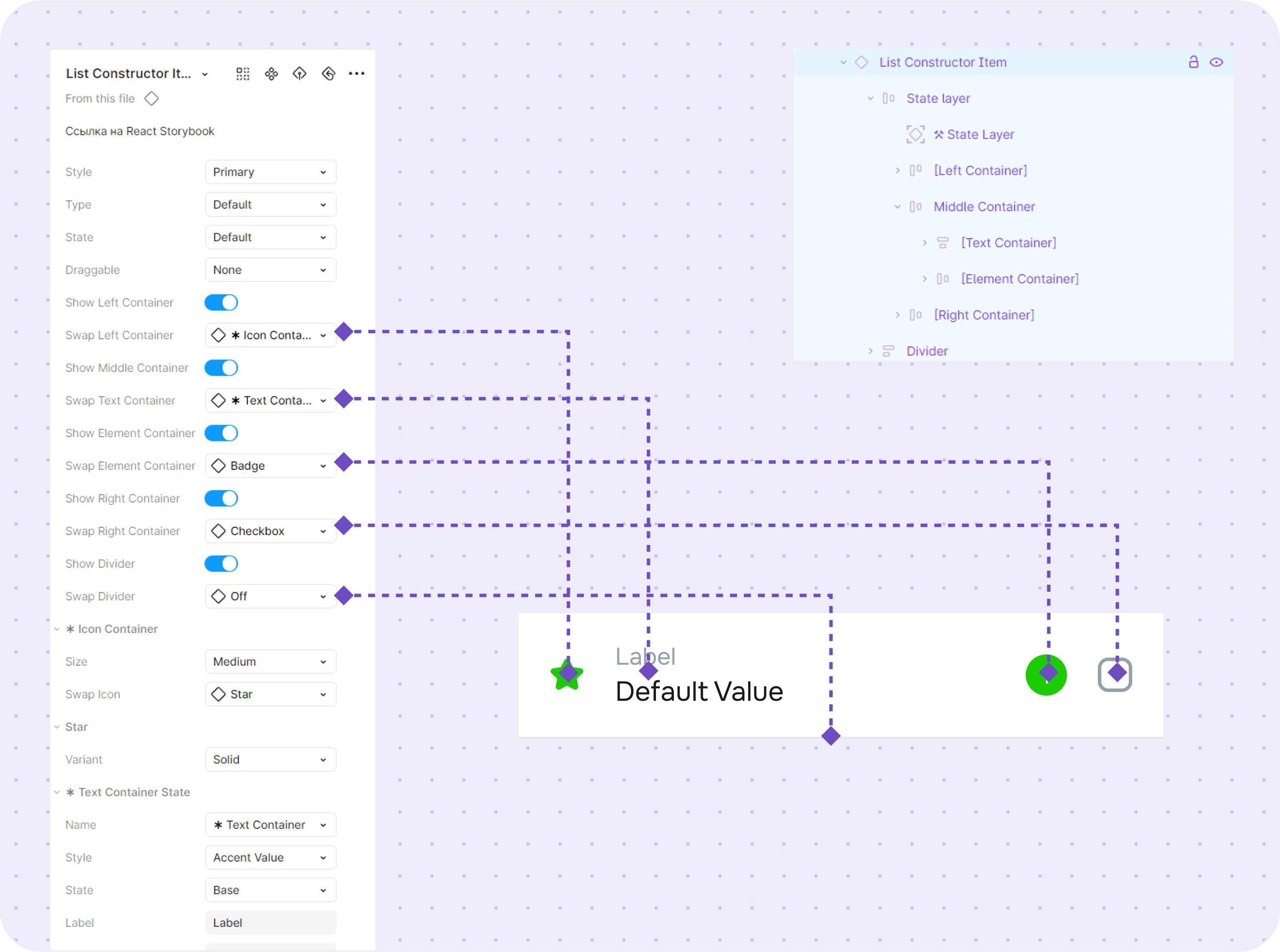Image resolution: width=1280 pixels, height=952 pixels.
Task: Toggle Show Middle Container switch
Action: tap(221, 368)
